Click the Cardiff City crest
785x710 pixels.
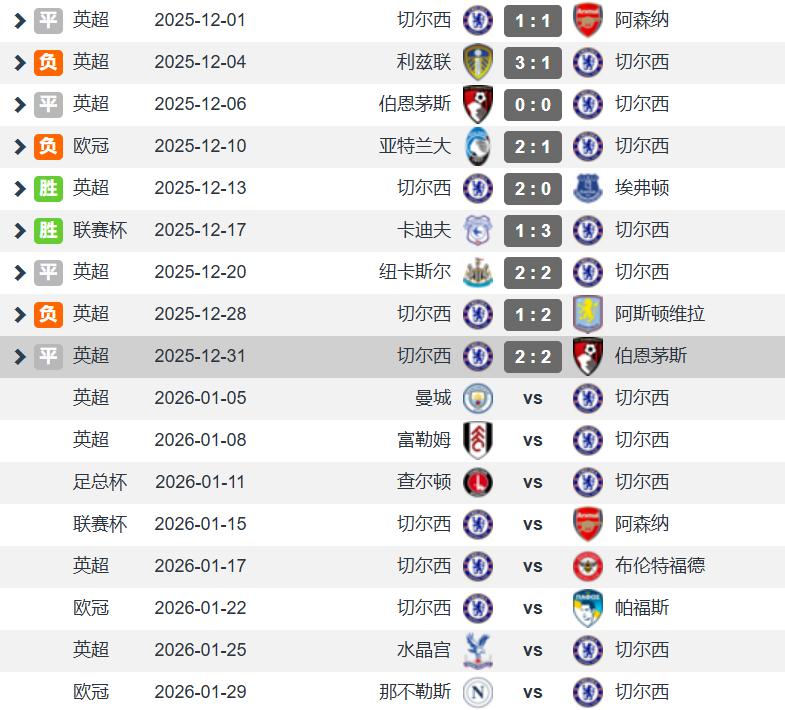tap(478, 230)
